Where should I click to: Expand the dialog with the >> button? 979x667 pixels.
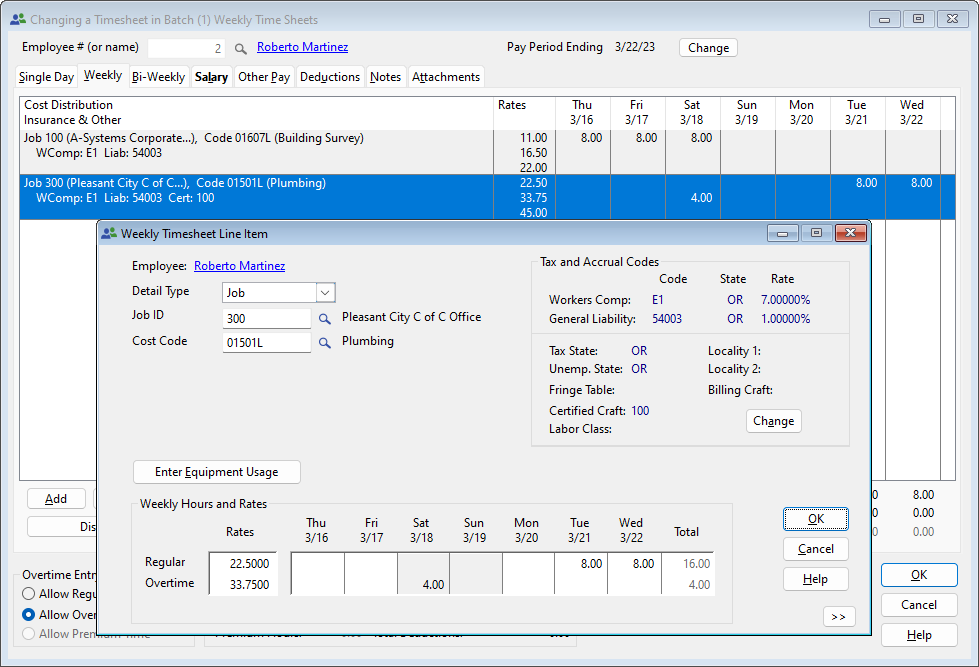pyautogui.click(x=838, y=617)
